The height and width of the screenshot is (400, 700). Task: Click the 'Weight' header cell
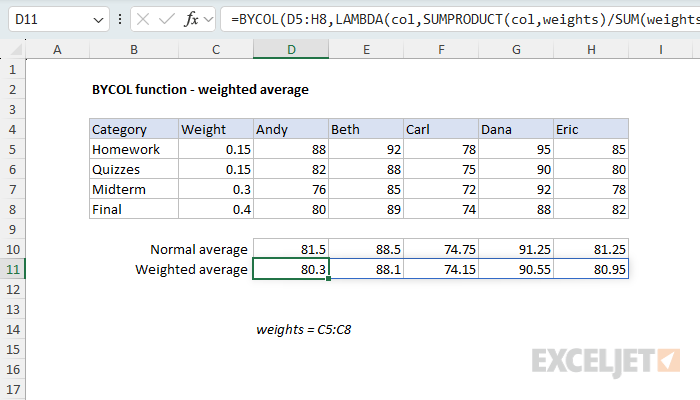point(216,129)
